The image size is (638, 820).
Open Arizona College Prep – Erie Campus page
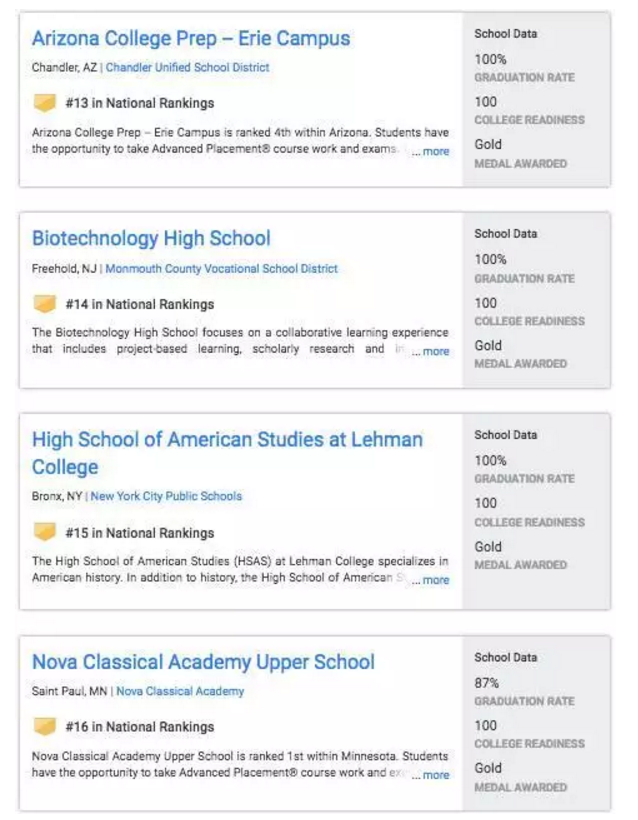[x=191, y=39]
